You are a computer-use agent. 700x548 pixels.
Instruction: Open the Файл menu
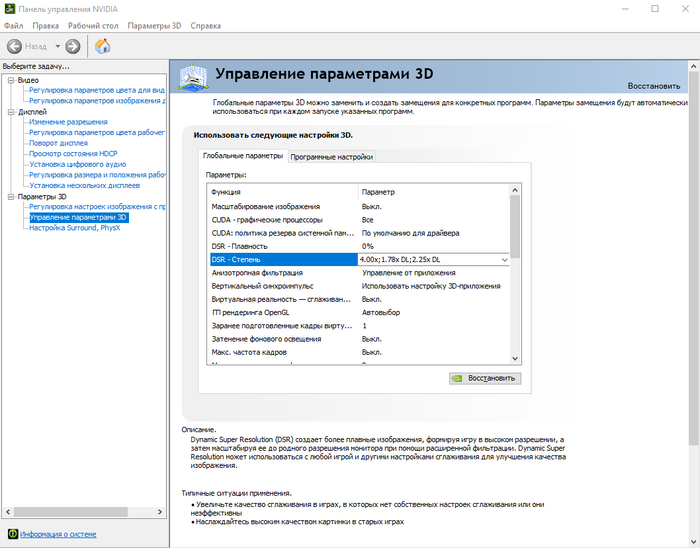coord(13,25)
